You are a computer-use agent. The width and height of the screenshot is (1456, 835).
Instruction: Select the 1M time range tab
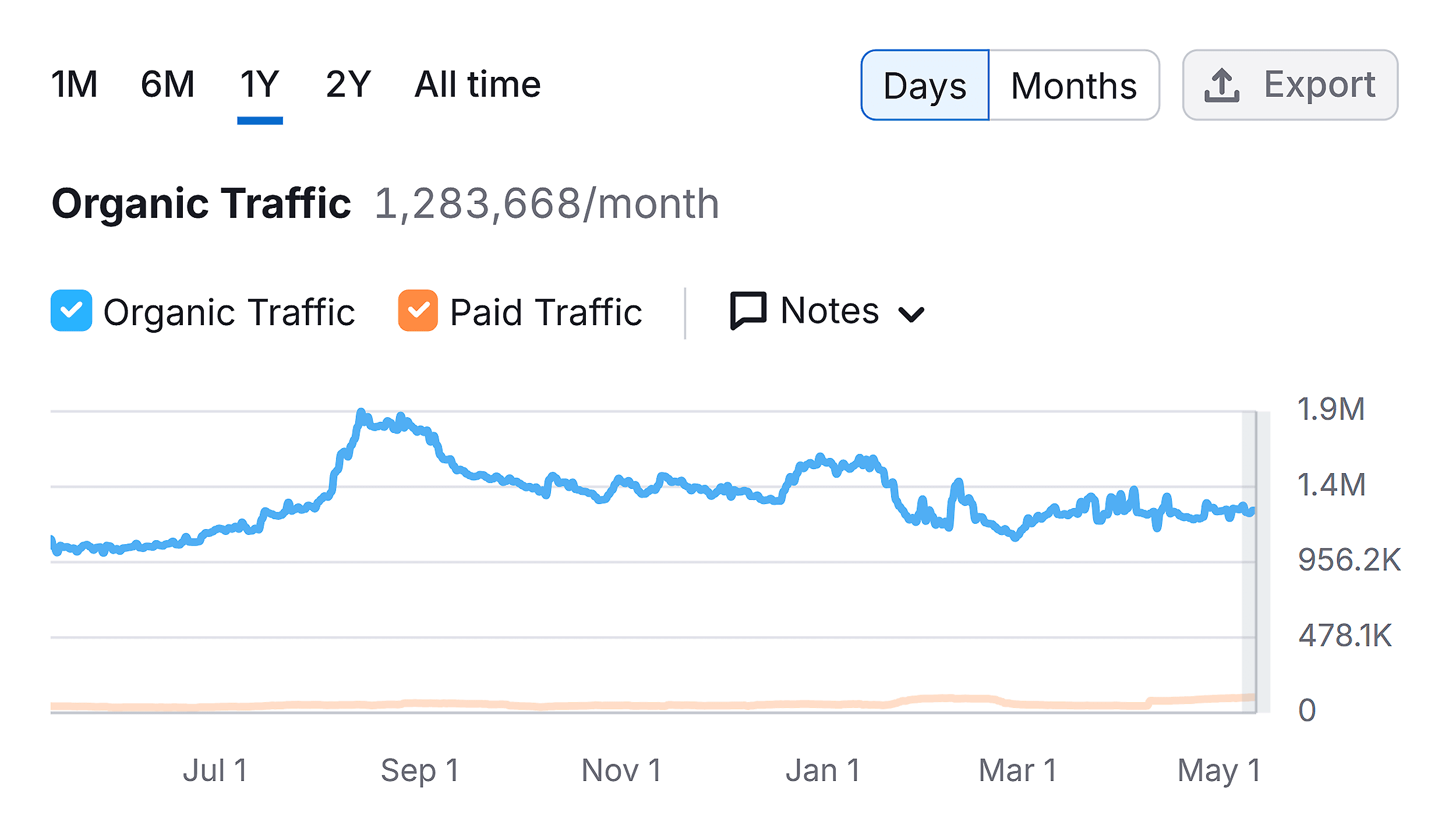point(74,84)
